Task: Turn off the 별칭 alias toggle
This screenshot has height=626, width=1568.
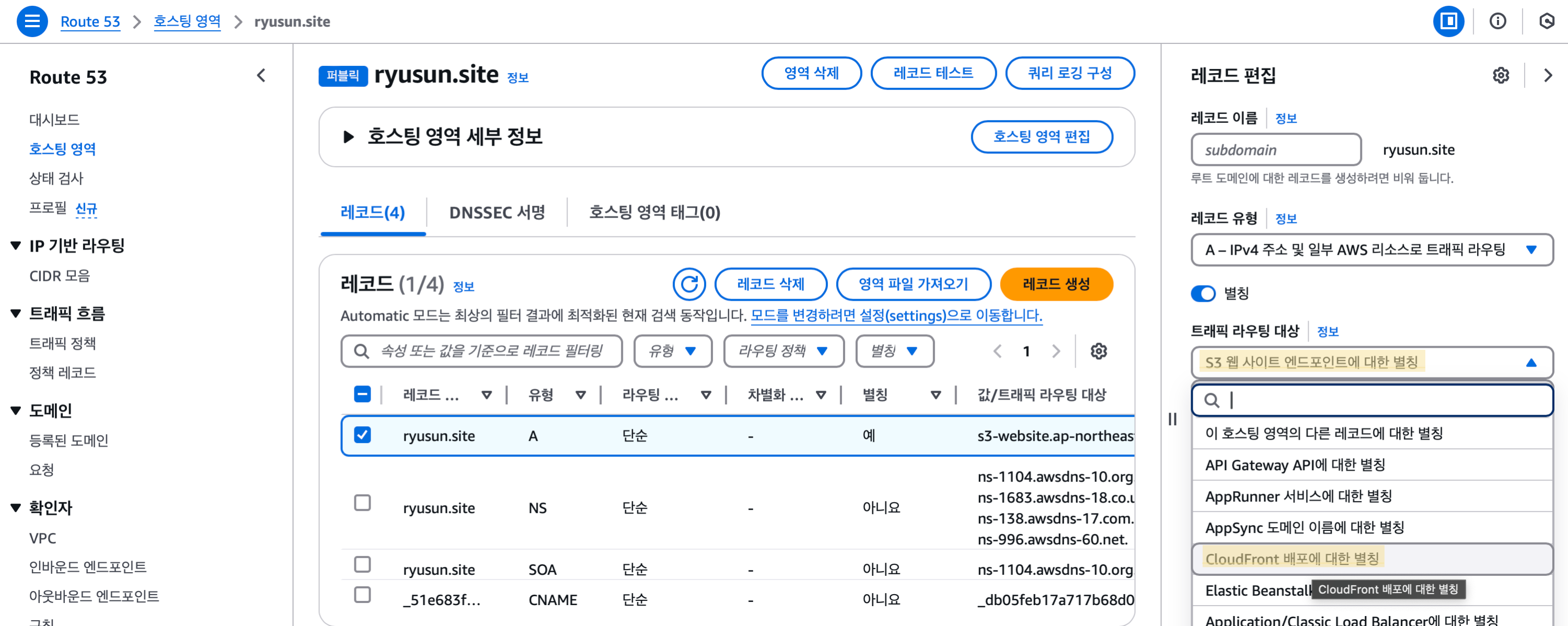Action: coord(1203,293)
